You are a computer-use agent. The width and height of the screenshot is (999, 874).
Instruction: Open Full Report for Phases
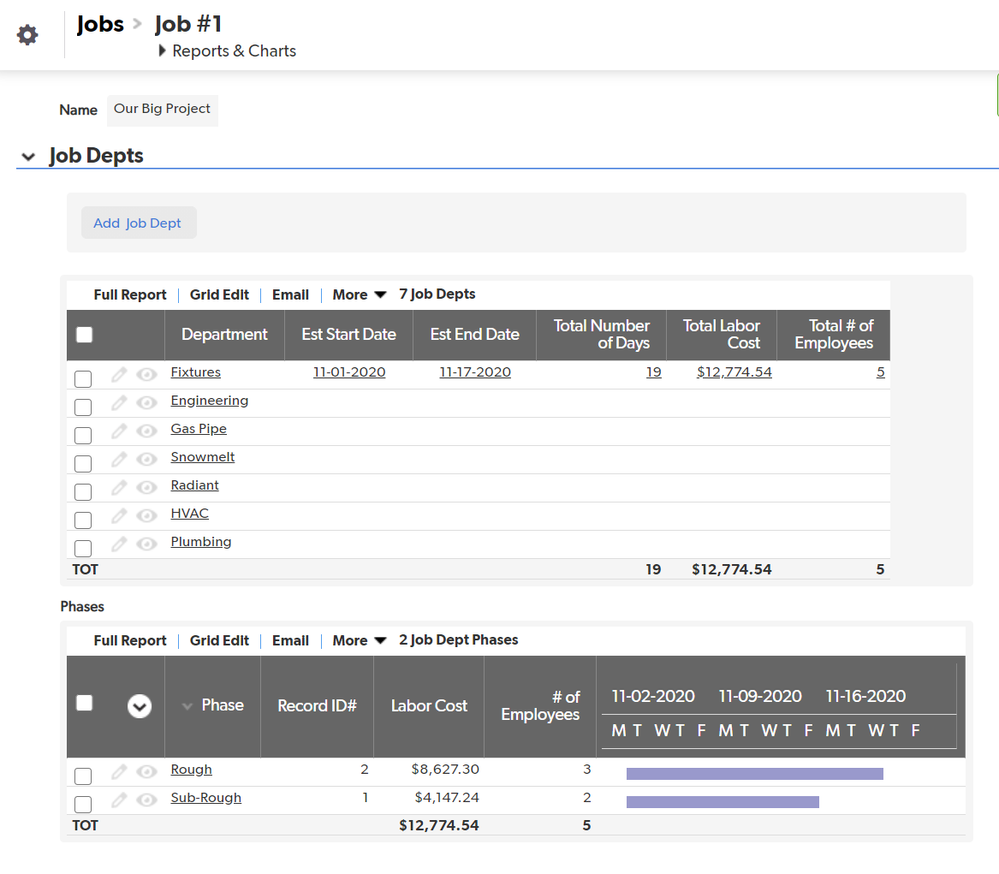[130, 641]
